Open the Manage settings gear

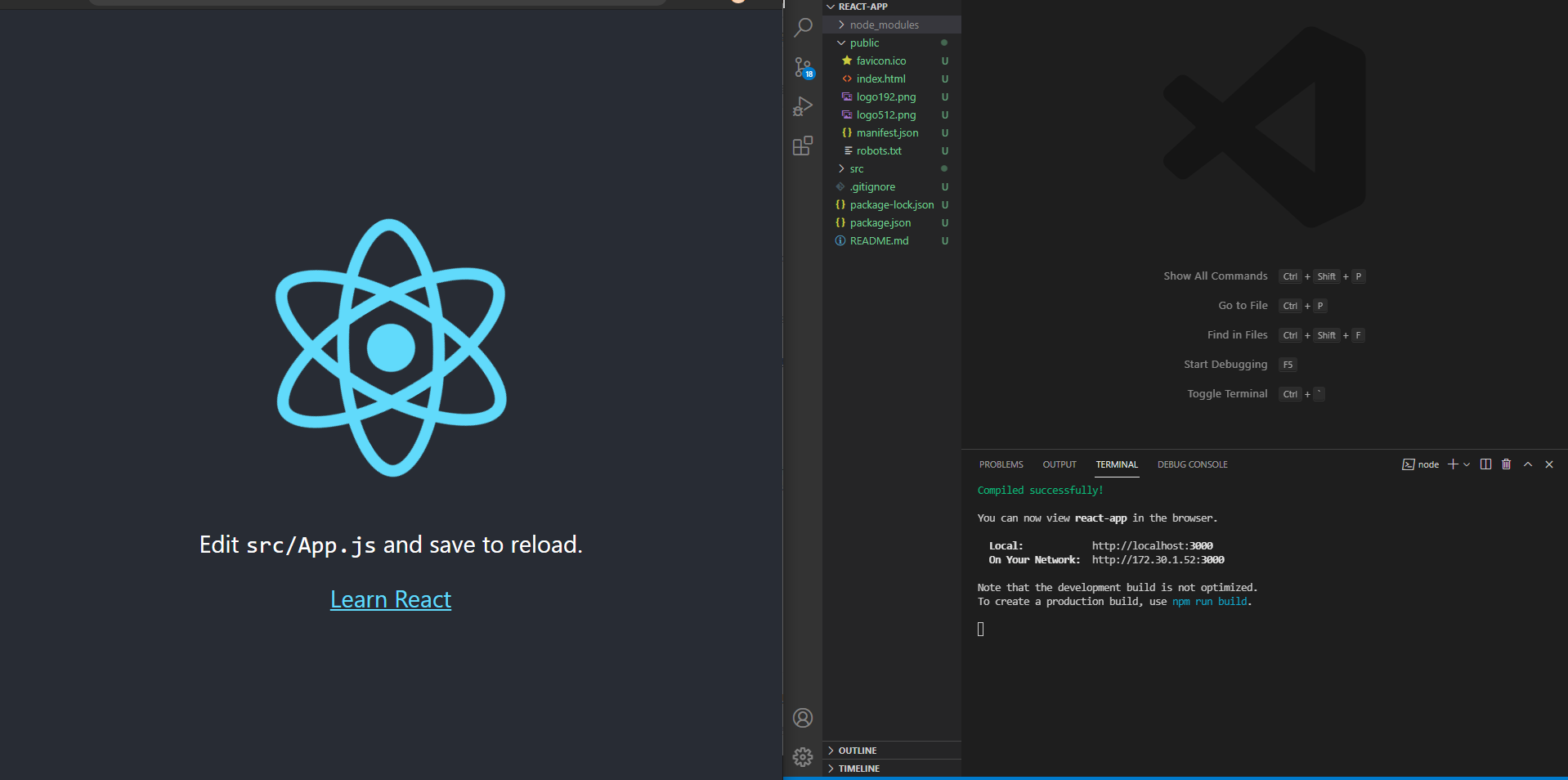tap(803, 757)
